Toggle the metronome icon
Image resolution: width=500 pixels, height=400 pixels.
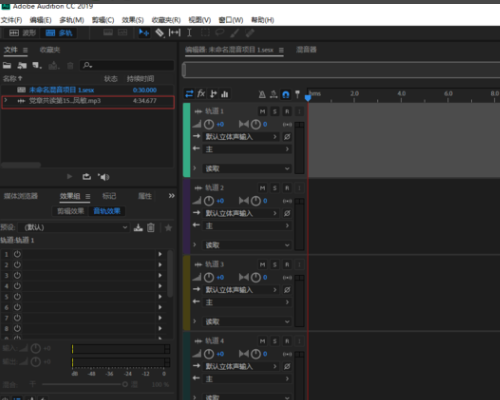coord(262,94)
